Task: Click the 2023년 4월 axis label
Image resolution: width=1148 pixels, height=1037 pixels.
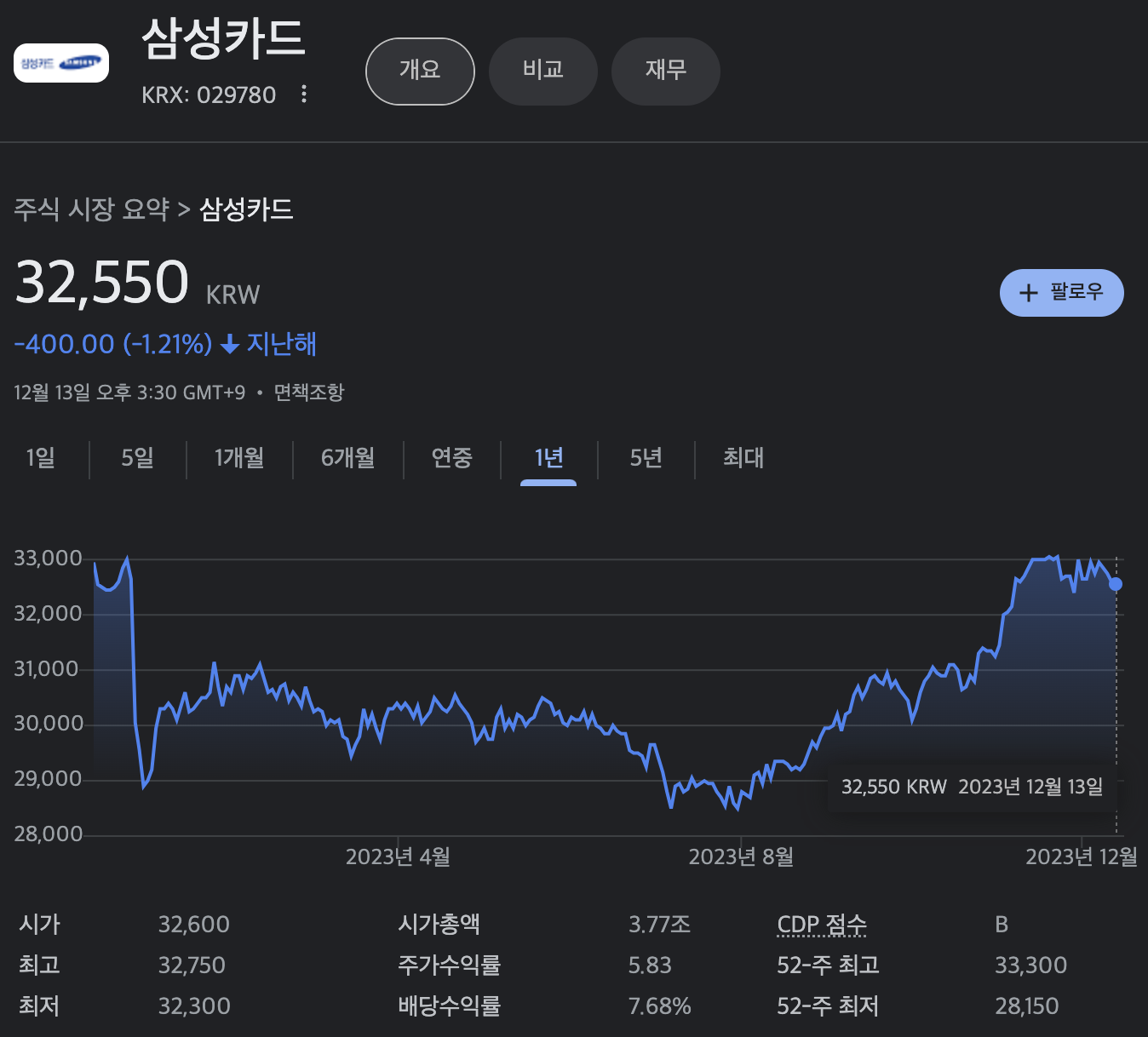Action: click(x=398, y=857)
